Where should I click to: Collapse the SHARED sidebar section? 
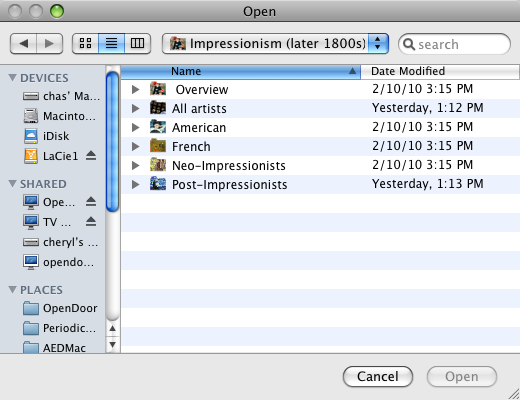click(12, 184)
